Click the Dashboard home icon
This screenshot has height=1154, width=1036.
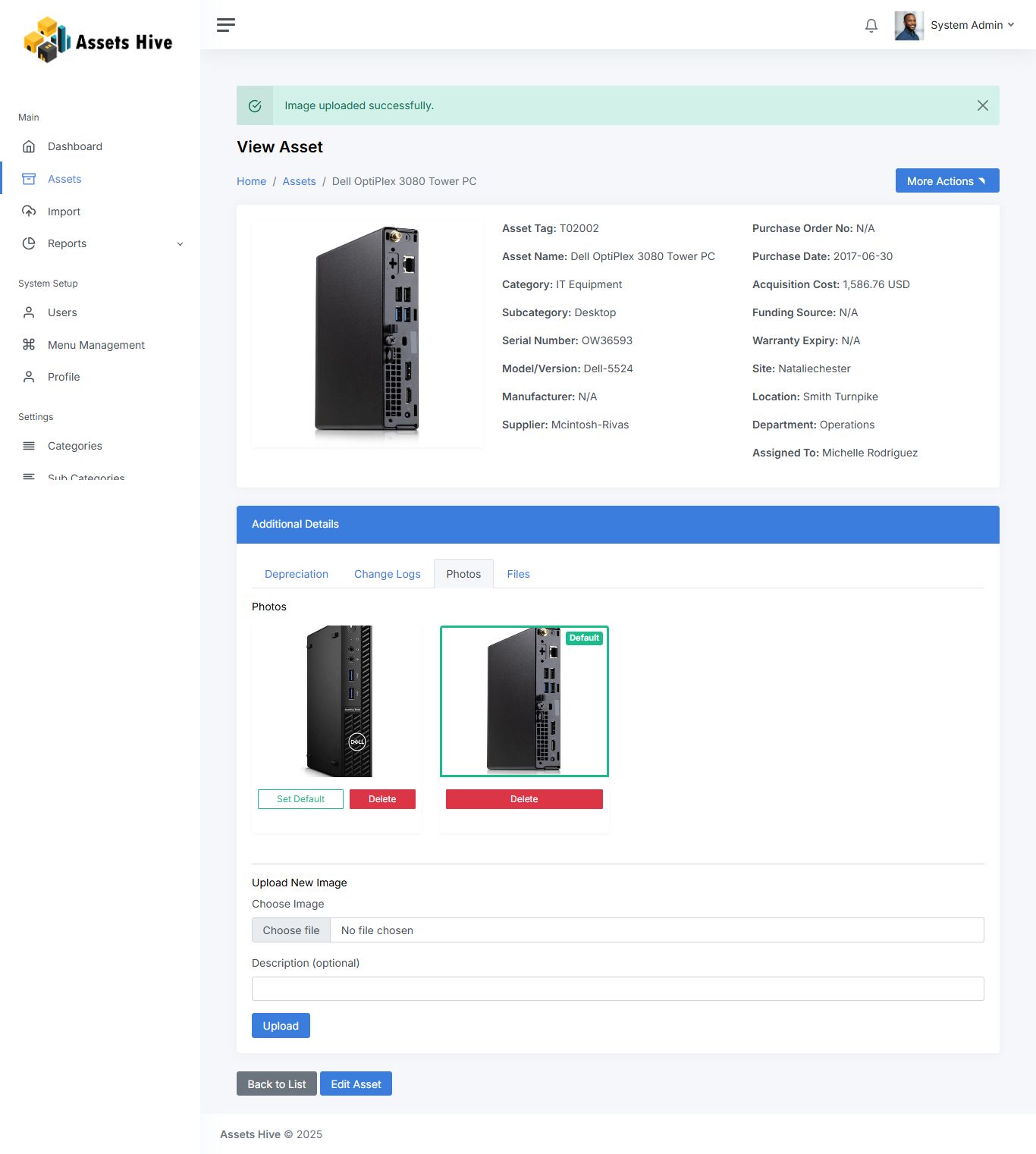(x=29, y=146)
